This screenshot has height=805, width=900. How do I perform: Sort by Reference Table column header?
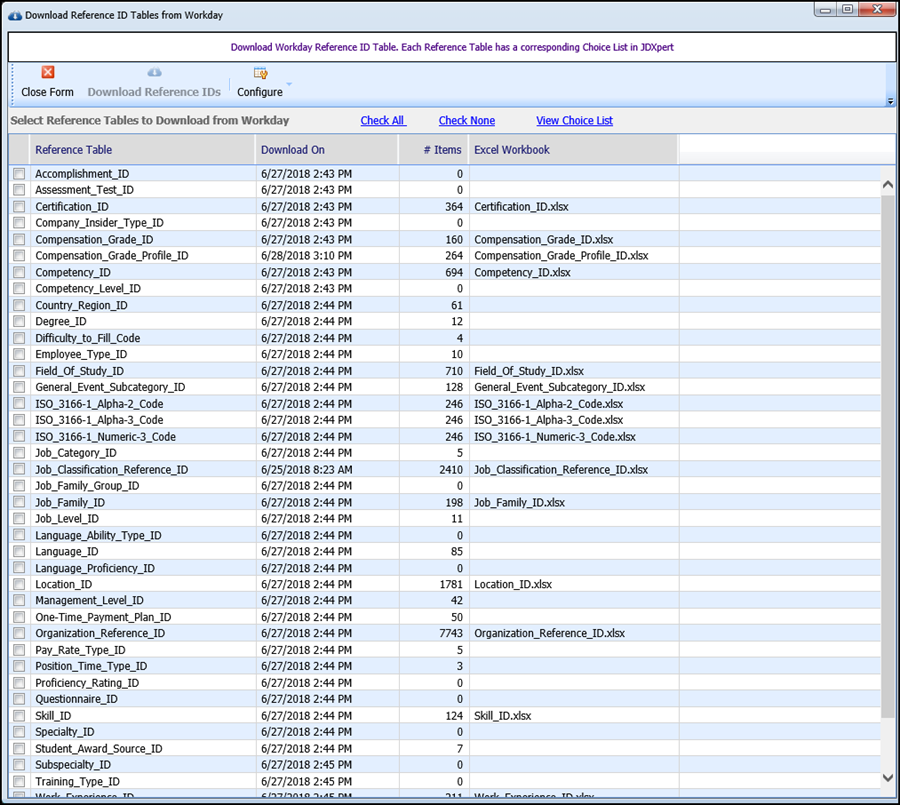coord(142,150)
